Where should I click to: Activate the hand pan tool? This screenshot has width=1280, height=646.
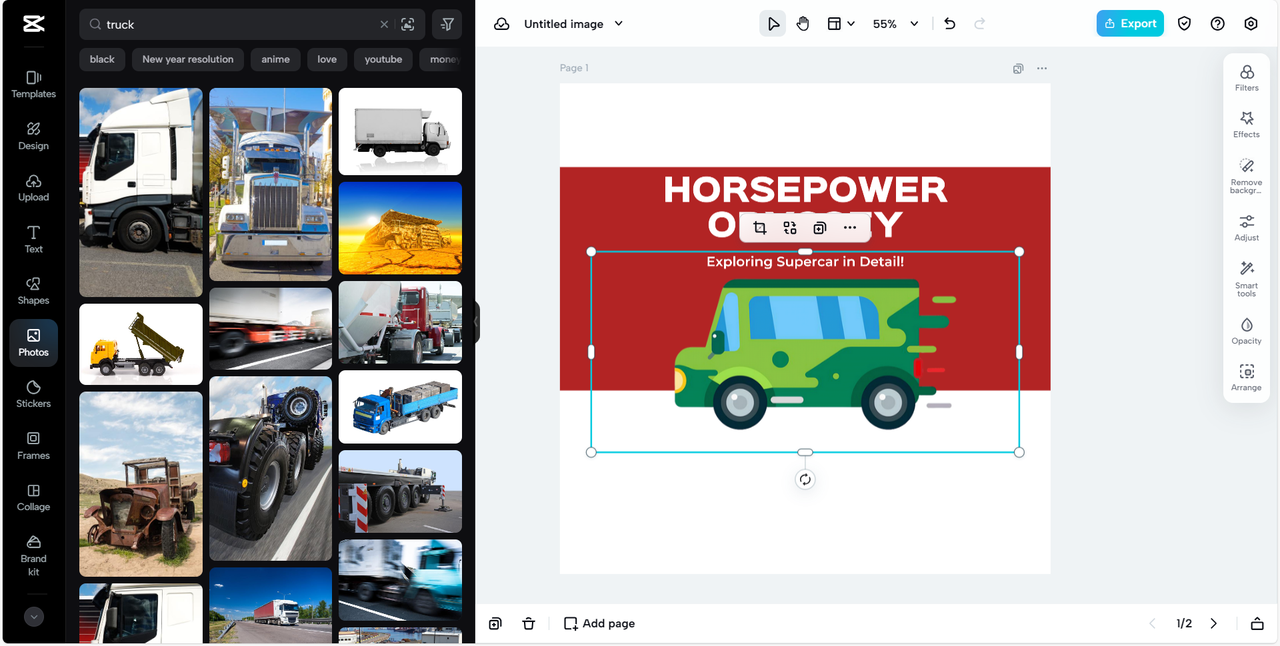click(x=803, y=24)
